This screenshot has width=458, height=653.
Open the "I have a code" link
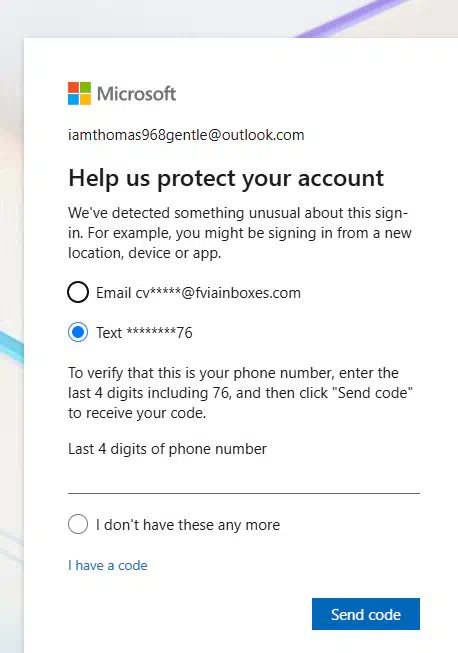[108, 566]
